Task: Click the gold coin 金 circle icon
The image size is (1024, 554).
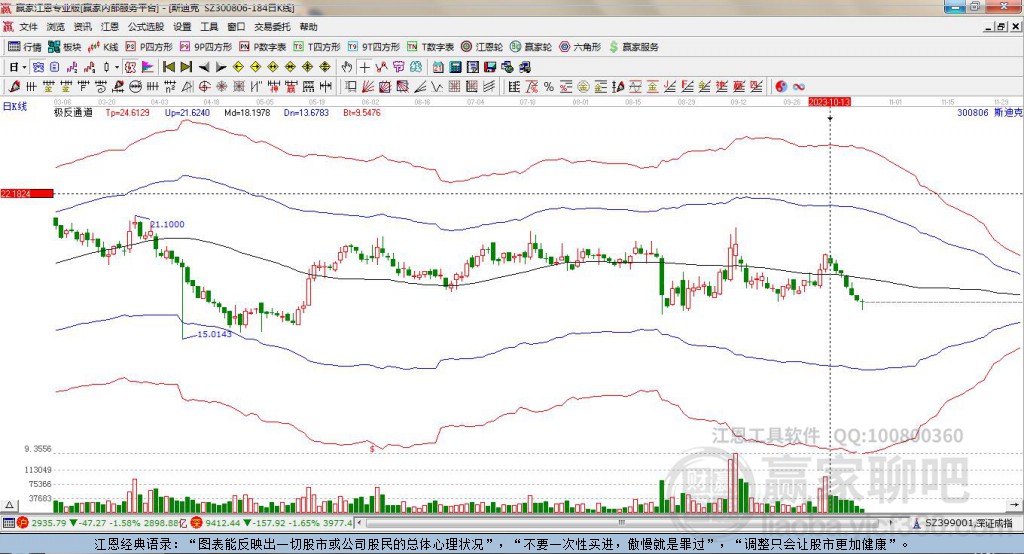Action: (x=583, y=86)
